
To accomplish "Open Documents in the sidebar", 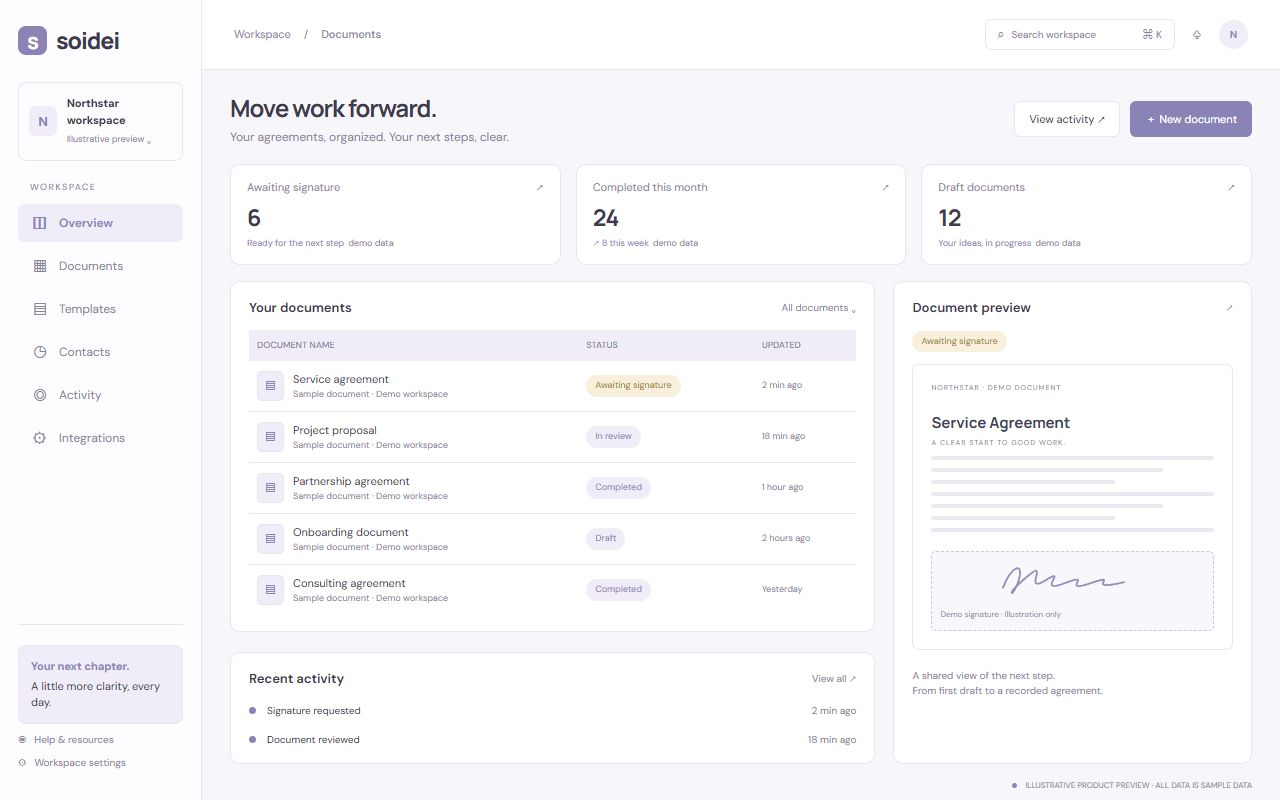I will pos(100,266).
